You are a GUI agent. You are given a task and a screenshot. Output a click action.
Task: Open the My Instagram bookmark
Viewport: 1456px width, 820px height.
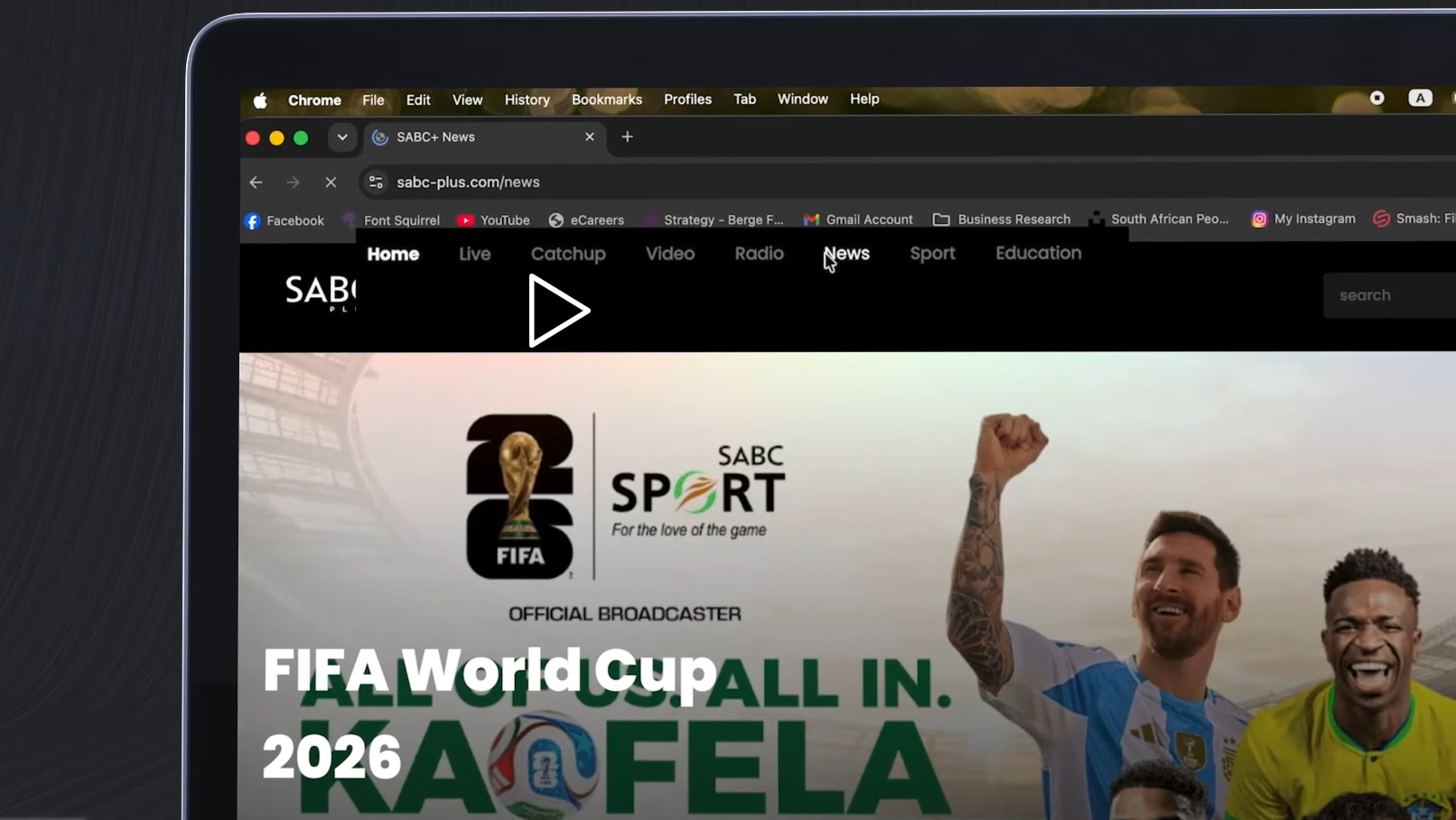coord(1302,219)
